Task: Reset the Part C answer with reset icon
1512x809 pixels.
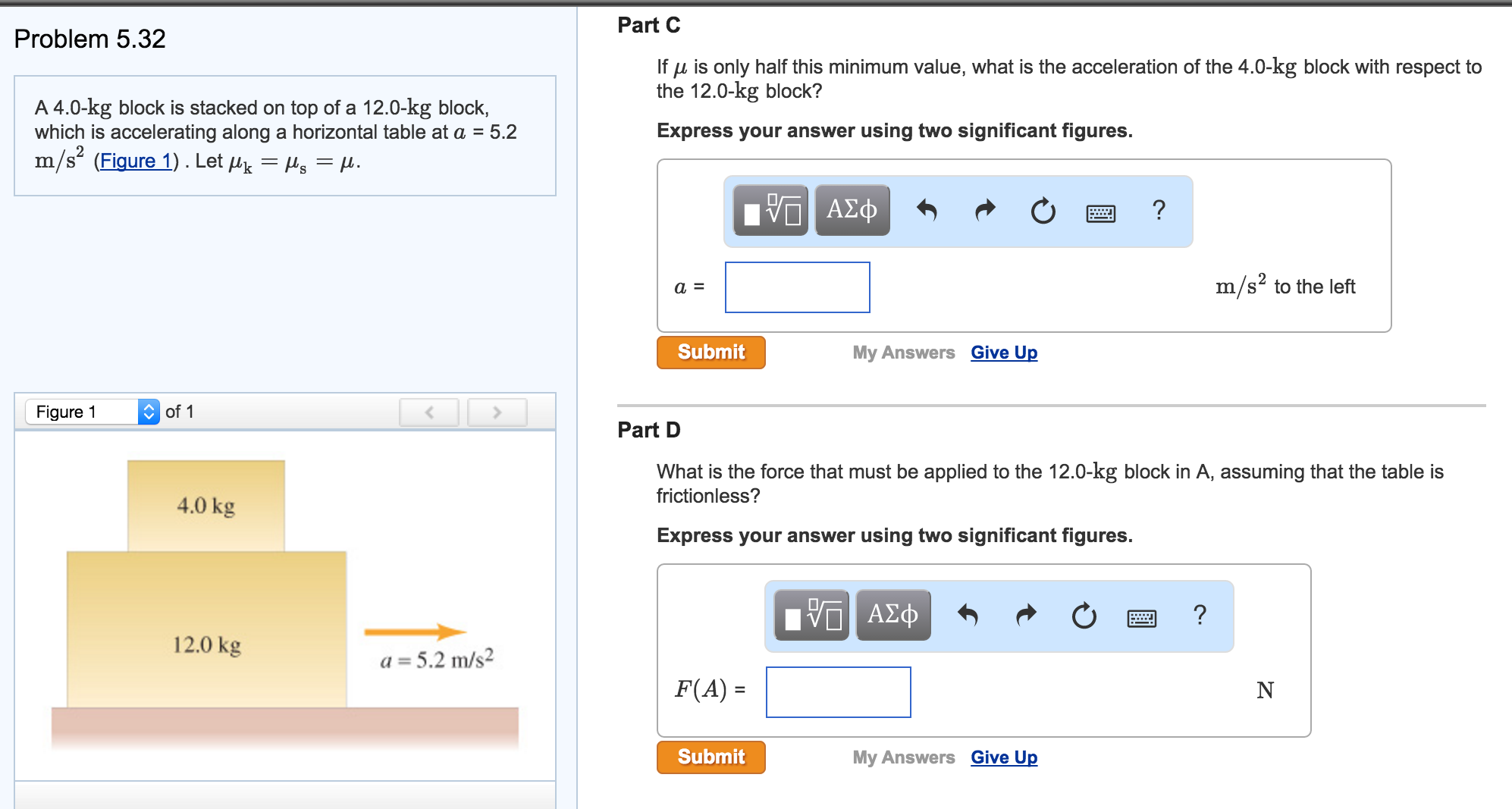Action: pyautogui.click(x=1043, y=211)
